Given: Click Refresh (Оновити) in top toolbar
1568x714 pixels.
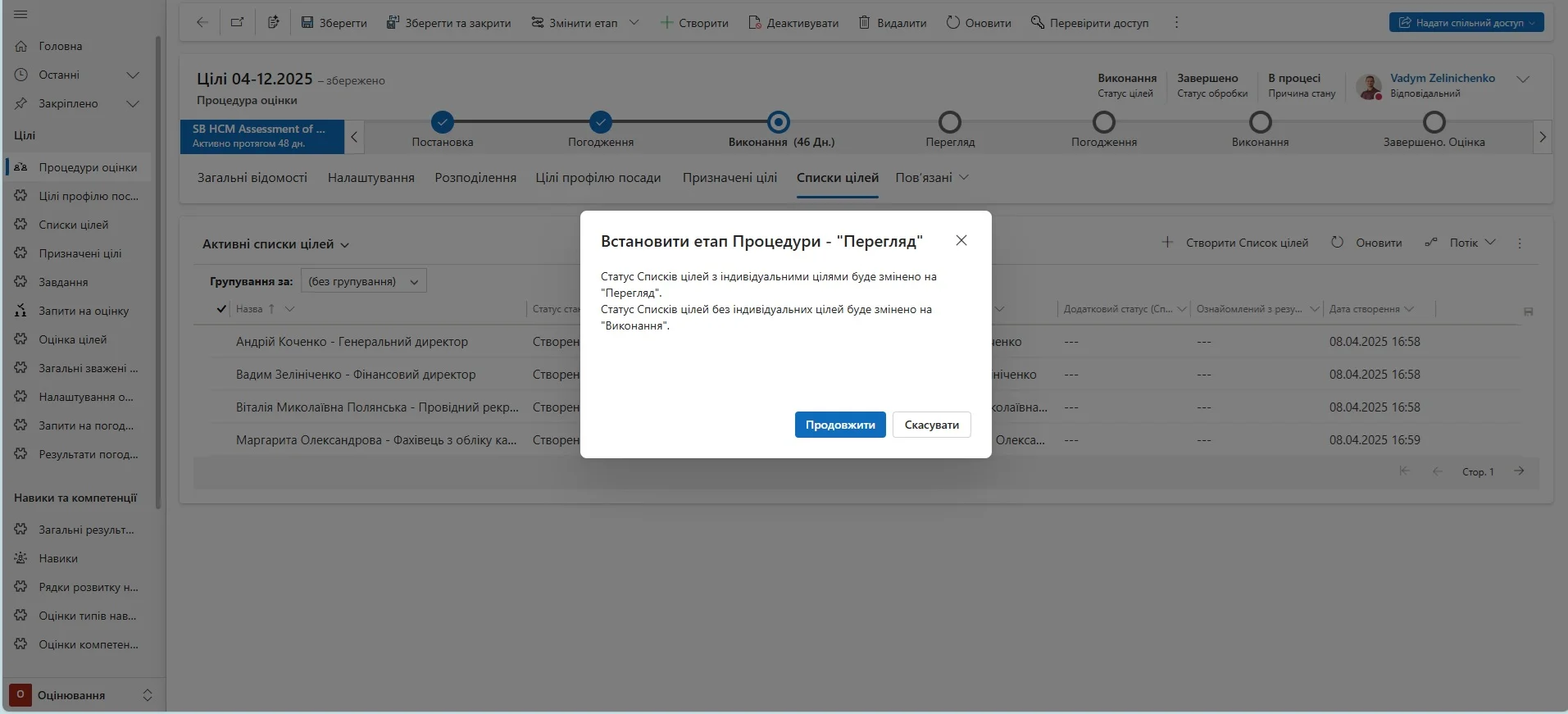Looking at the screenshot, I should (x=979, y=23).
